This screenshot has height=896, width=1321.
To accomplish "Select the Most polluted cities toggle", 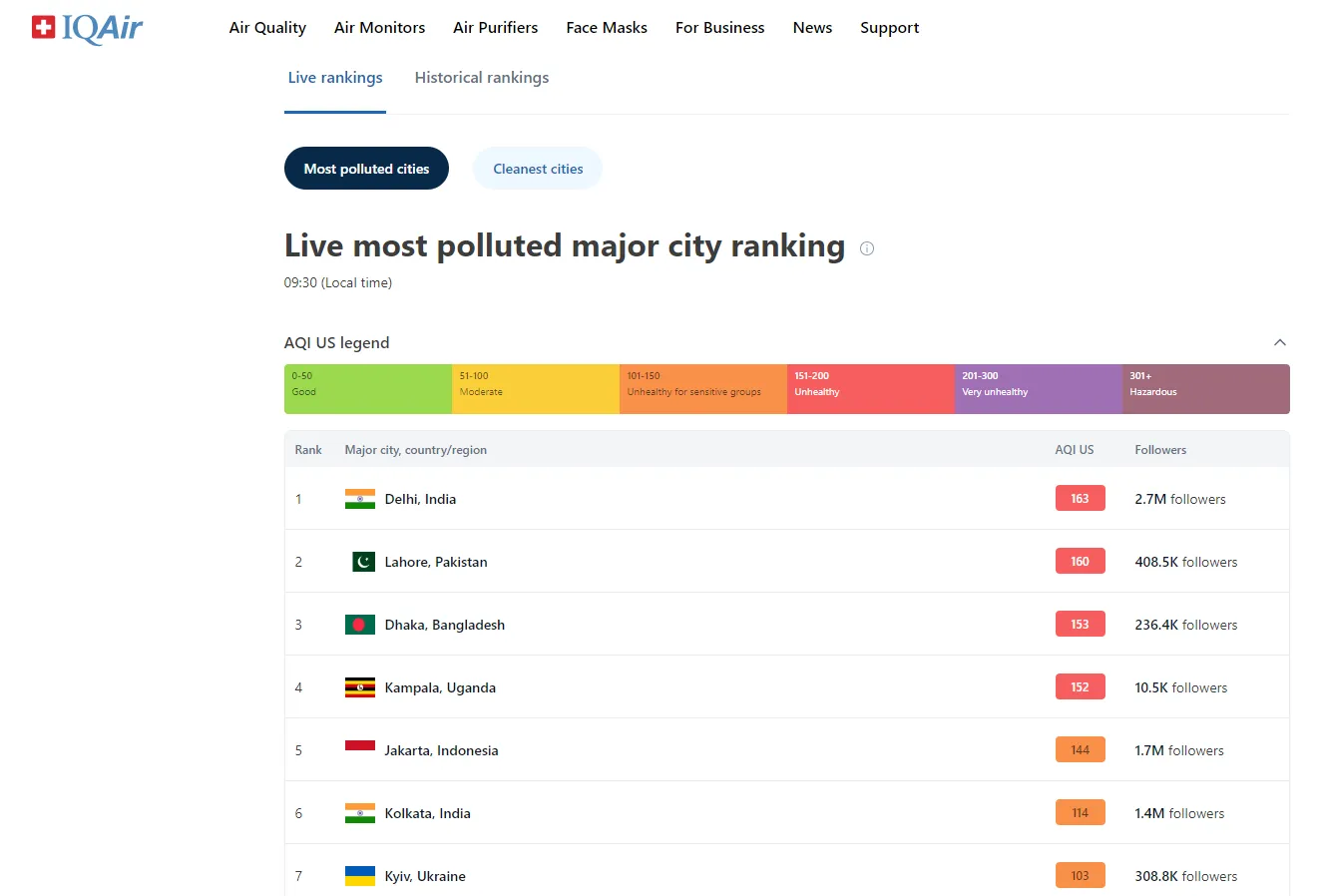I will pos(366,169).
